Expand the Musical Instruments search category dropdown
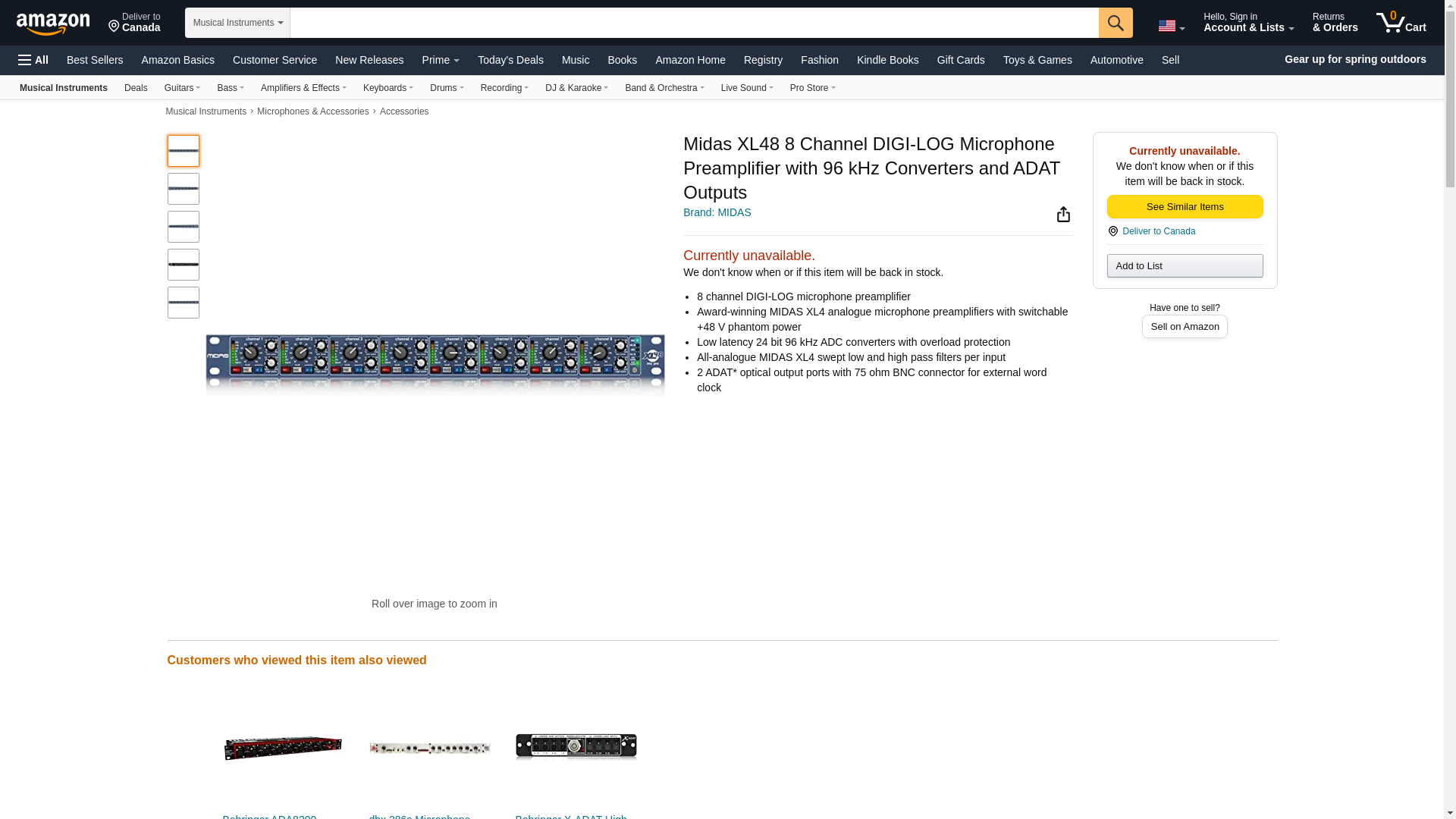The width and height of the screenshot is (1456, 819). pos(237,23)
